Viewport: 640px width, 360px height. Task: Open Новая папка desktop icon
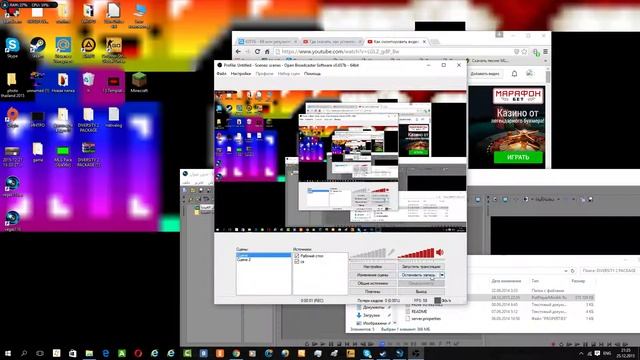tap(63, 82)
